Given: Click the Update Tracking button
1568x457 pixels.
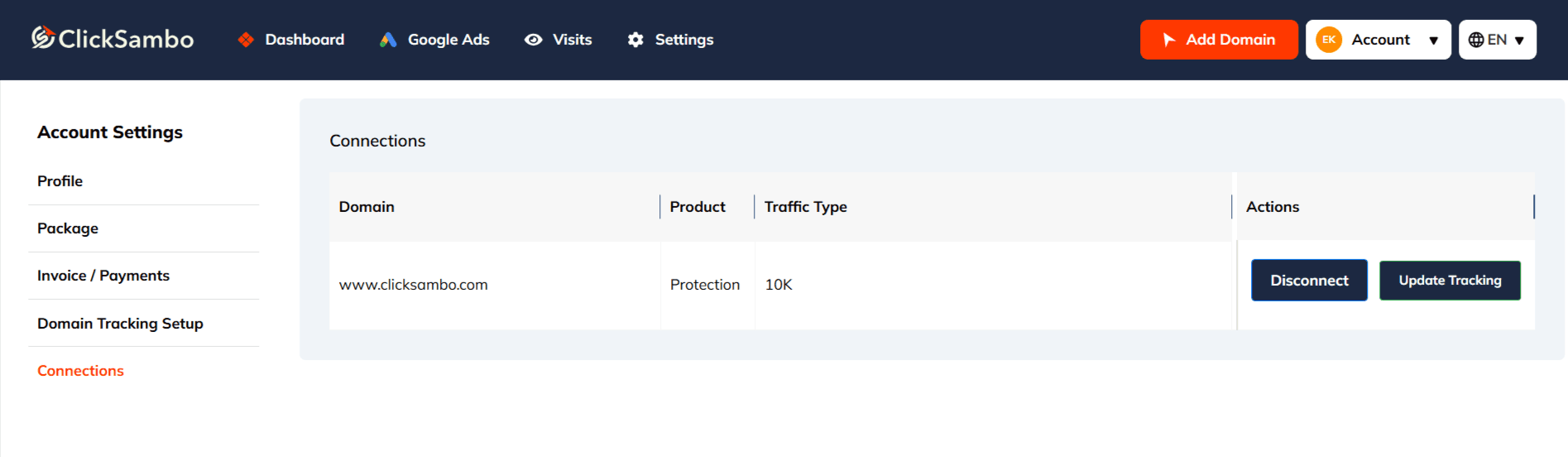Looking at the screenshot, I should pos(1450,281).
